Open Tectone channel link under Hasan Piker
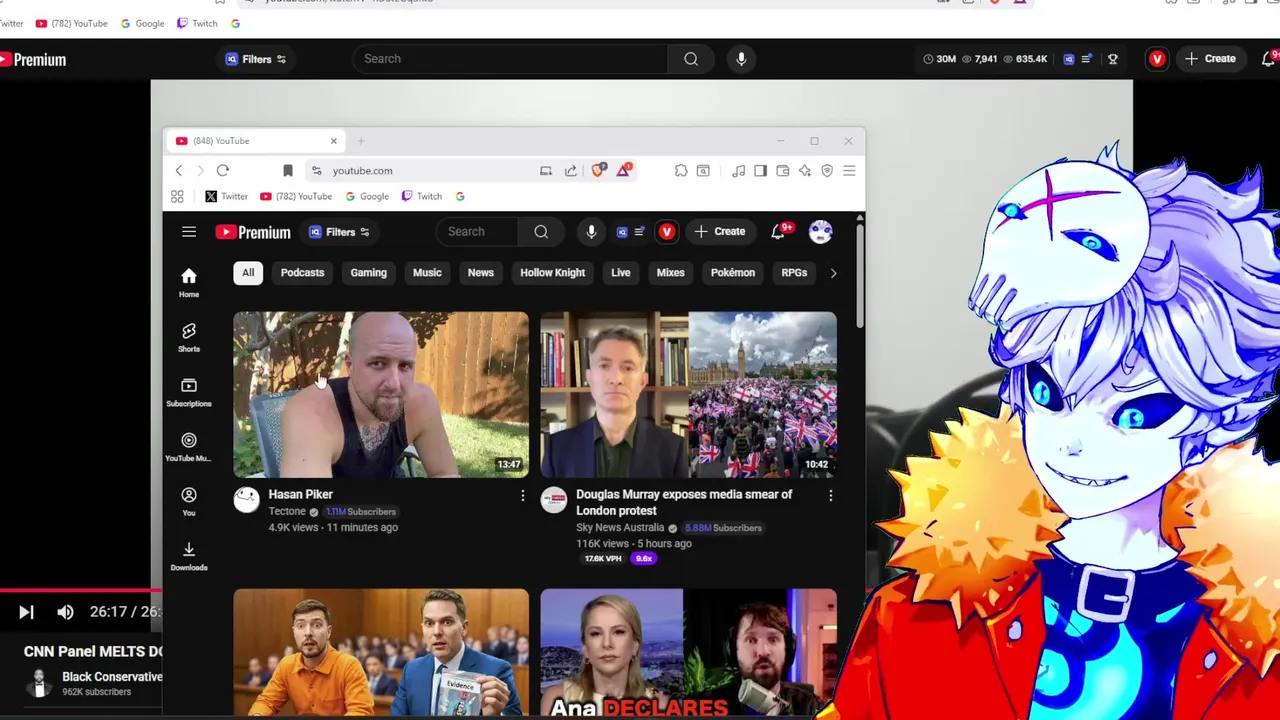The width and height of the screenshot is (1280, 720). tap(287, 512)
